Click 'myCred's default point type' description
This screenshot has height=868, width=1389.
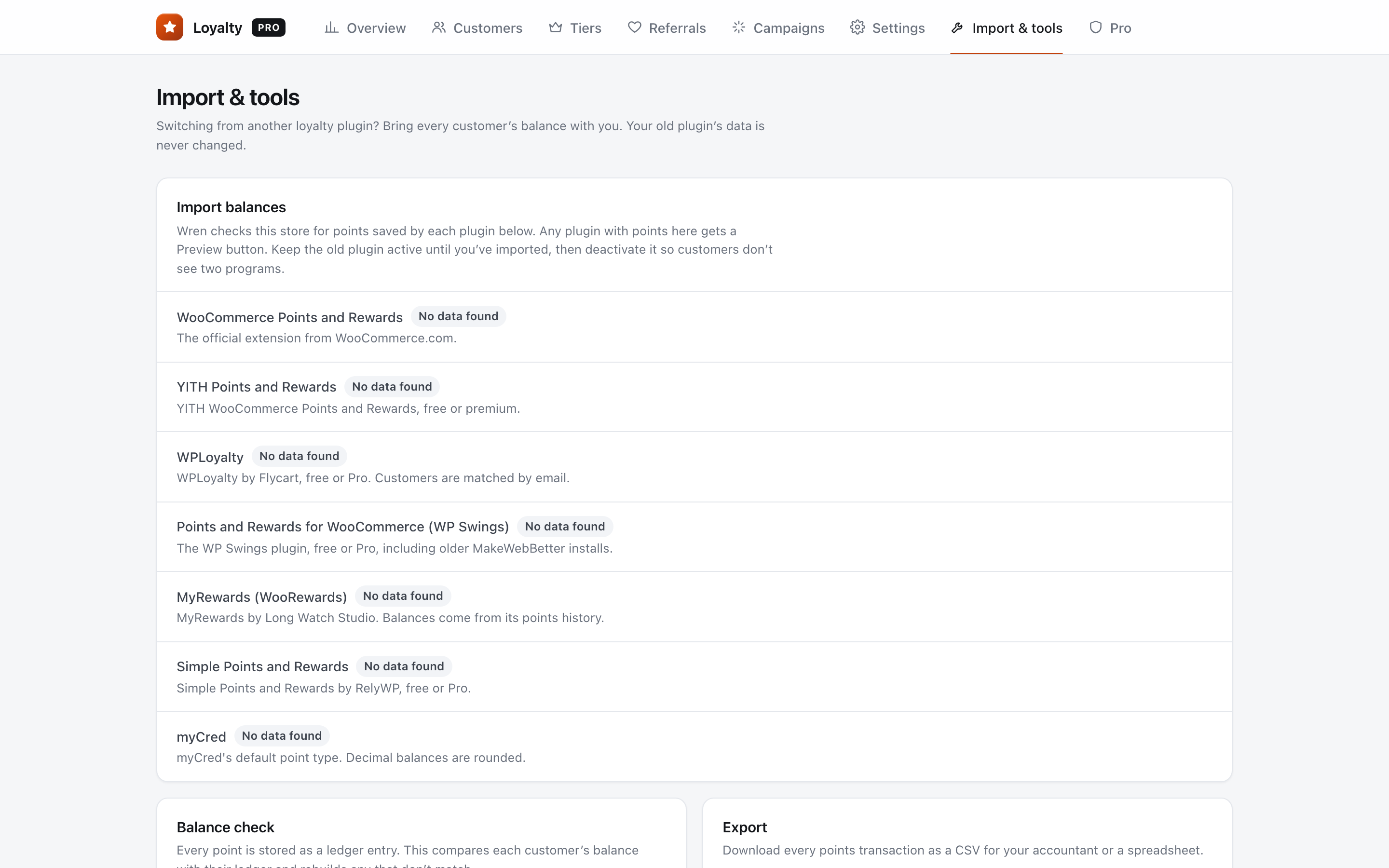351,758
